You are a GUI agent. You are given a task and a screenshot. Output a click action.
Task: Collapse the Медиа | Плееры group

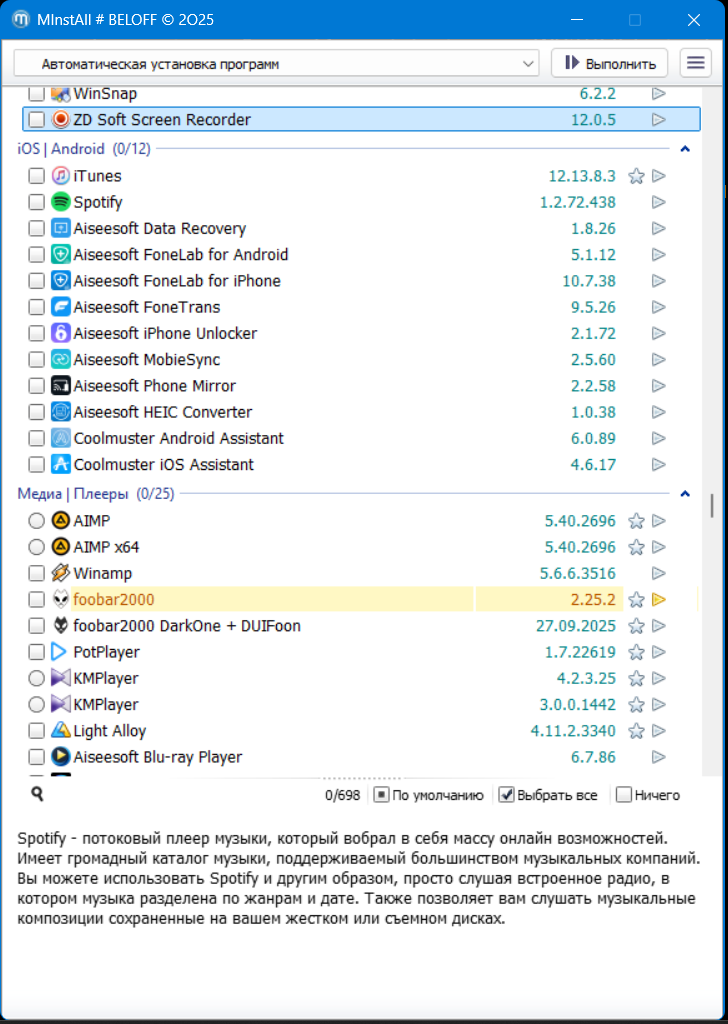coord(685,493)
